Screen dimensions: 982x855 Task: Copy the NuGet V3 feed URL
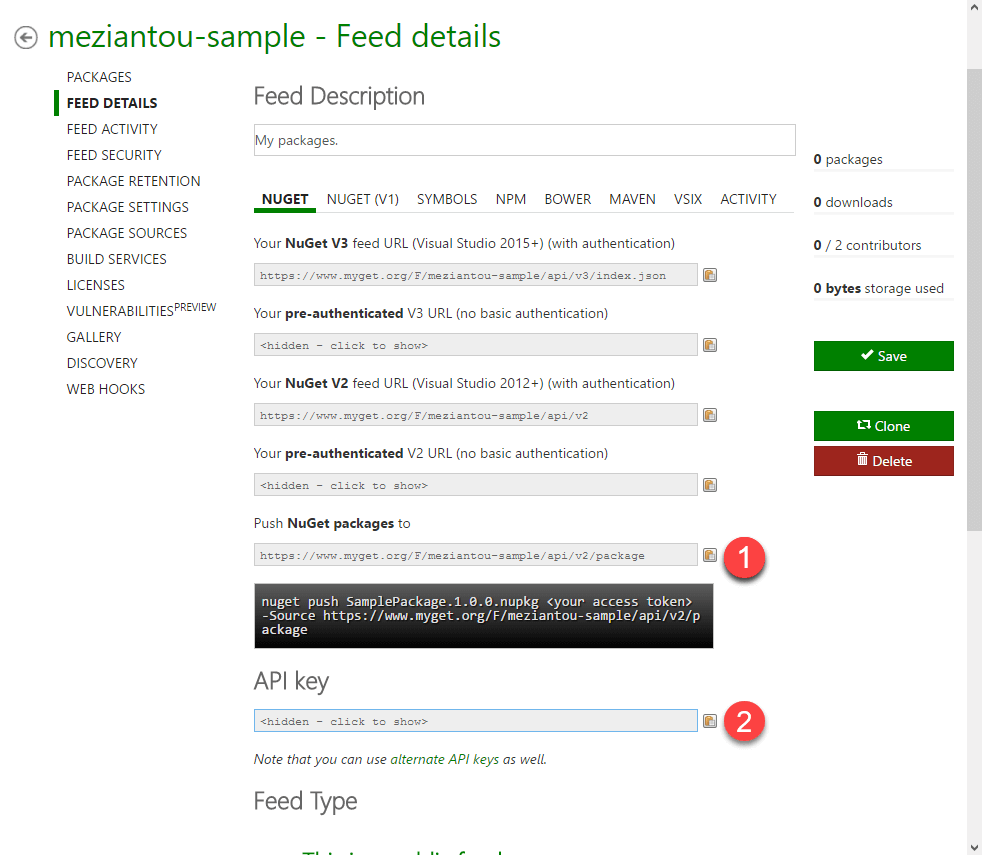[710, 275]
